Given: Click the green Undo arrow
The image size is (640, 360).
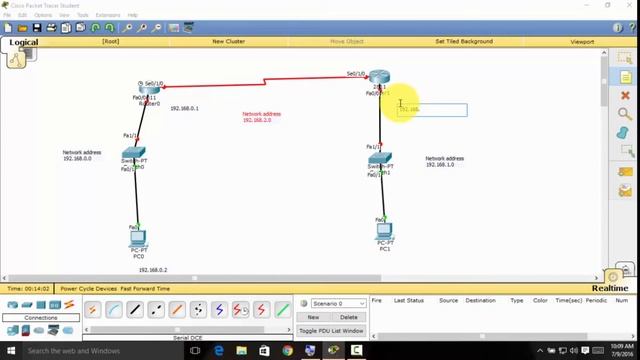Looking at the screenshot, I should [95, 28].
